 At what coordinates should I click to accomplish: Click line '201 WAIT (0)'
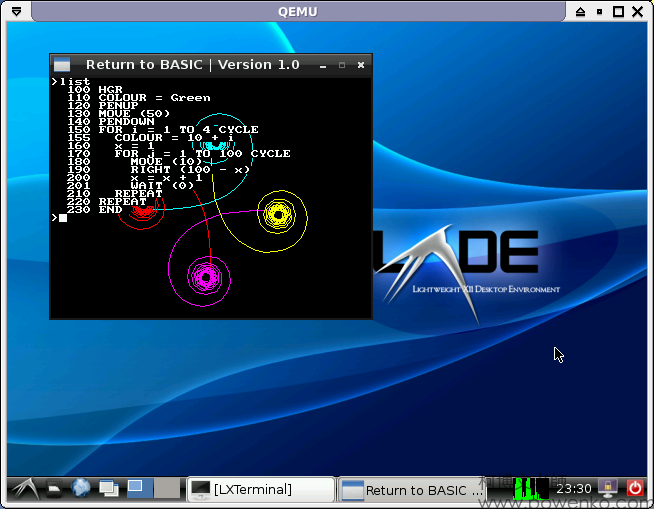[x=131, y=185]
